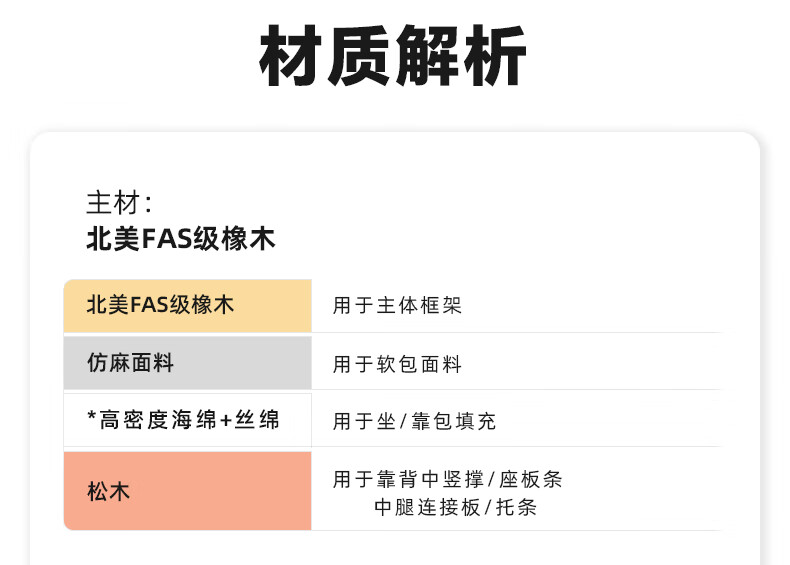Click the character 析 in the title

[495, 56]
